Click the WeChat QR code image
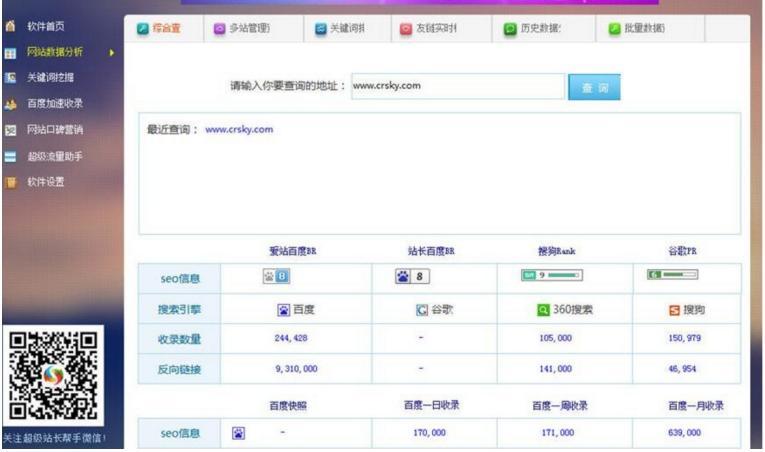This screenshot has height=452, width=765. click(x=53, y=376)
